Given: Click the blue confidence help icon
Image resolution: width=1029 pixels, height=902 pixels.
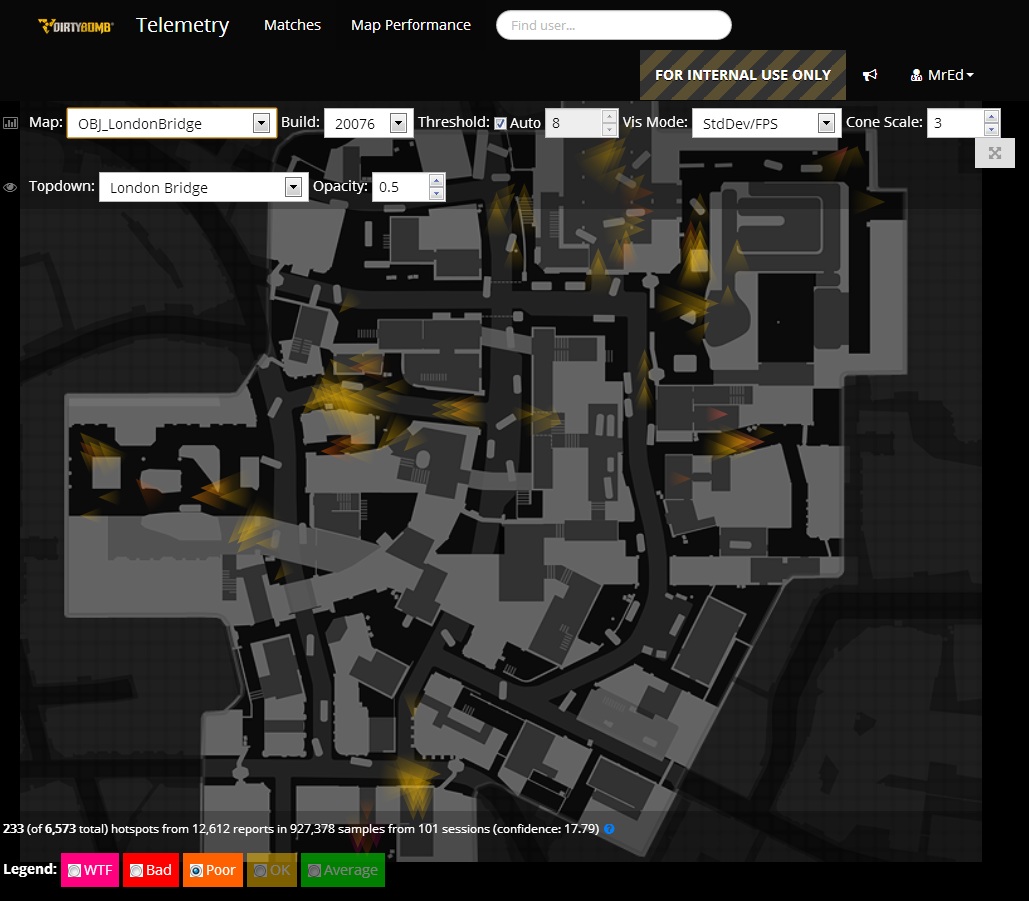Looking at the screenshot, I should click(x=609, y=829).
